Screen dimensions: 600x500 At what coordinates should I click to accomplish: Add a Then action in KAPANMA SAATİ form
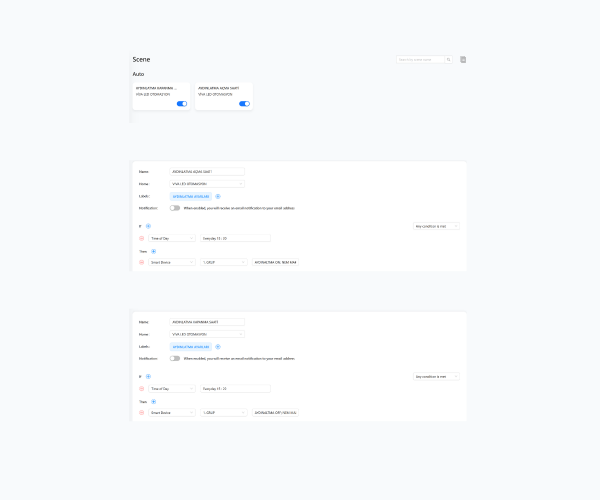coord(153,402)
